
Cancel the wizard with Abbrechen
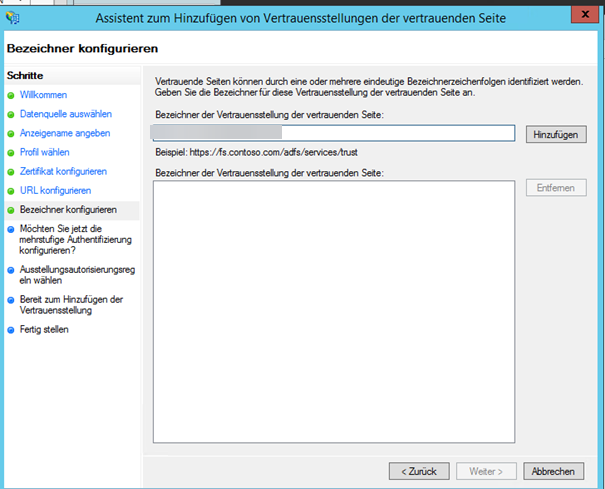click(x=553, y=471)
